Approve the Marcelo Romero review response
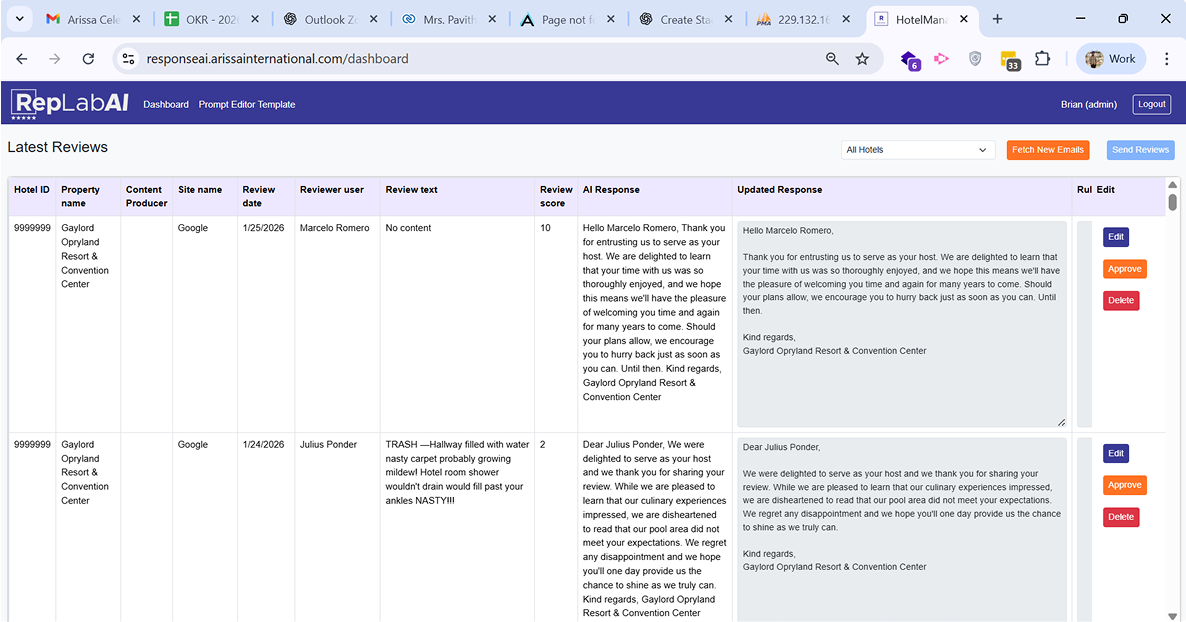 tap(1124, 269)
